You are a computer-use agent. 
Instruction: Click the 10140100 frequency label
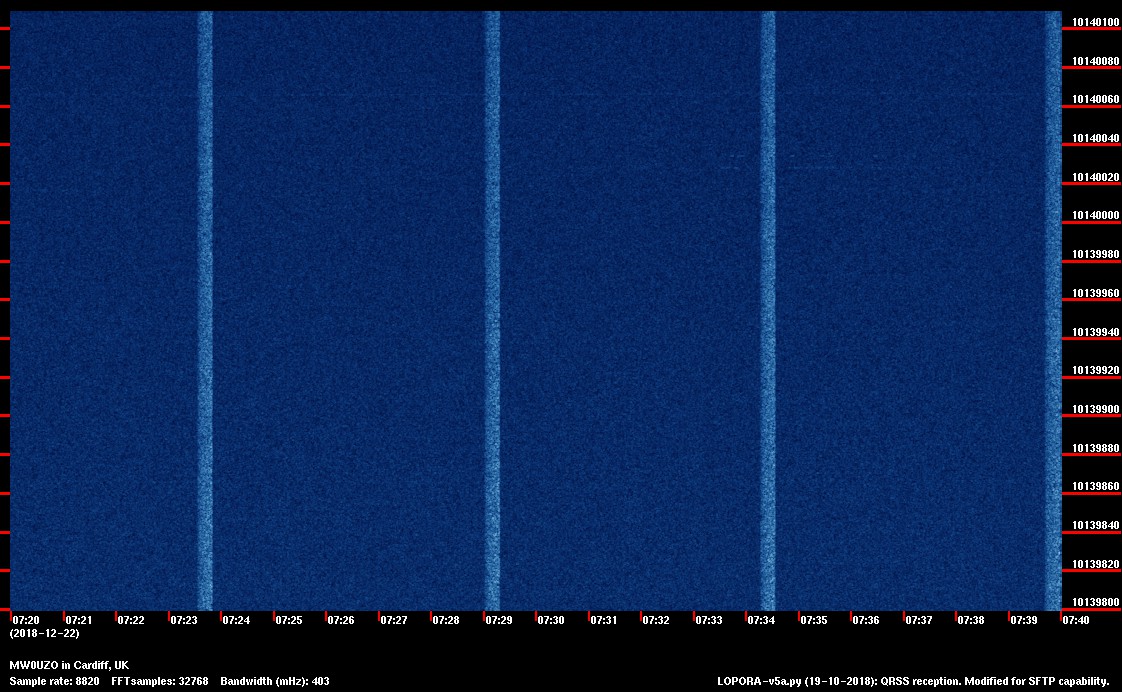[x=1095, y=22]
